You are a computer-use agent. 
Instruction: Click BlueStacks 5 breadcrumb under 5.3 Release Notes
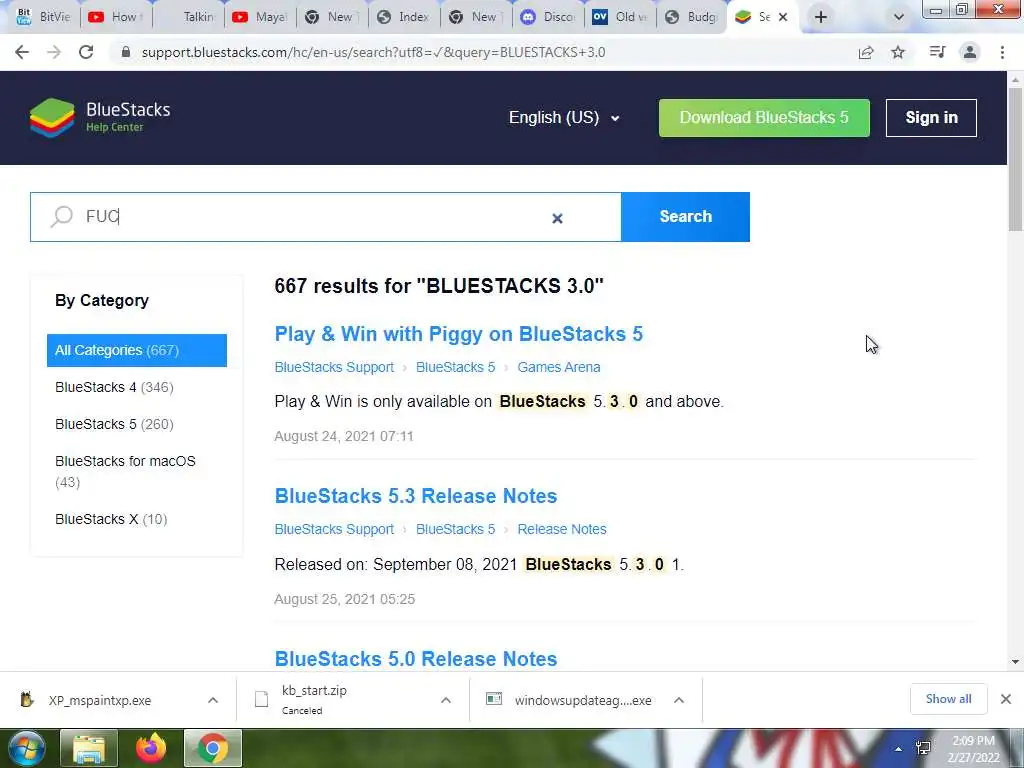click(455, 529)
